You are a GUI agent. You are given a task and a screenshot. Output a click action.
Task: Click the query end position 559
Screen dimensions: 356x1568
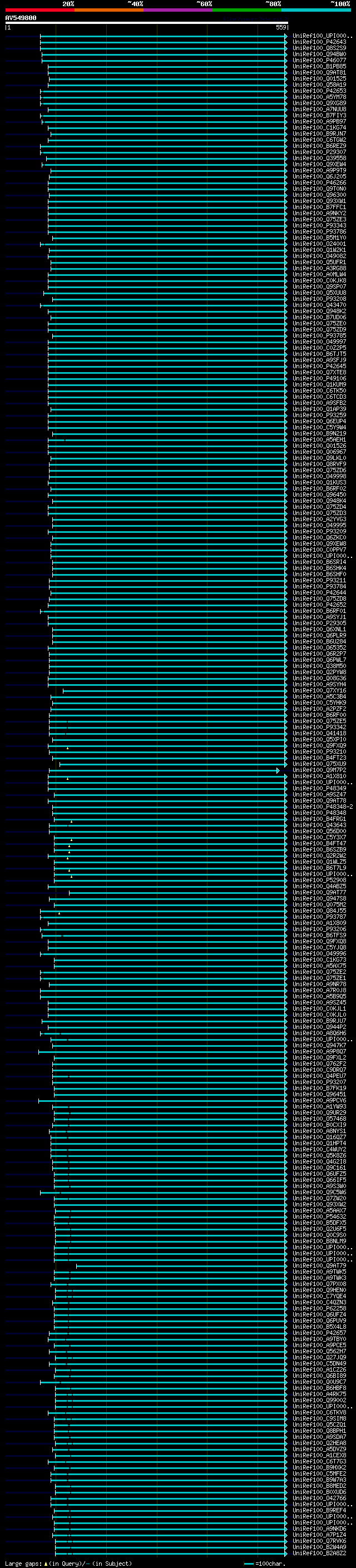(x=280, y=27)
